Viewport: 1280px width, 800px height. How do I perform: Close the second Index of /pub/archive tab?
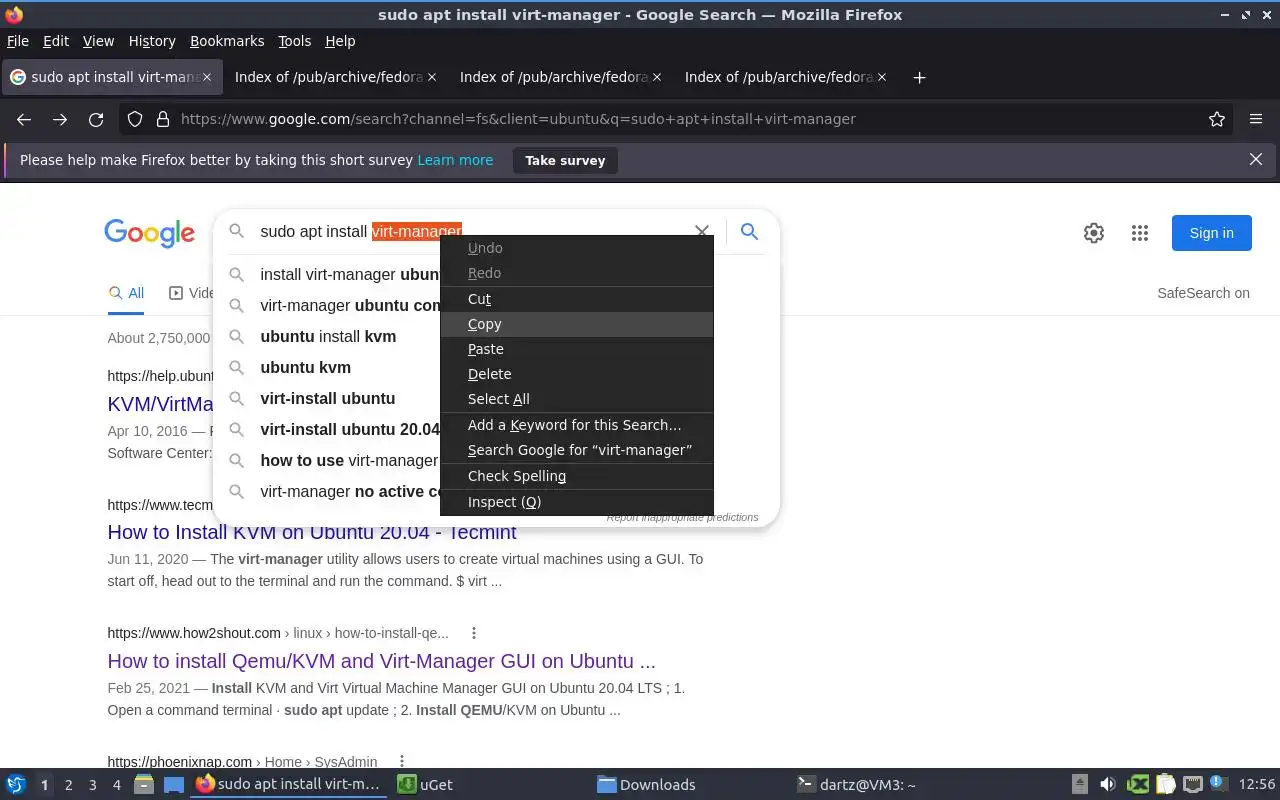657,77
